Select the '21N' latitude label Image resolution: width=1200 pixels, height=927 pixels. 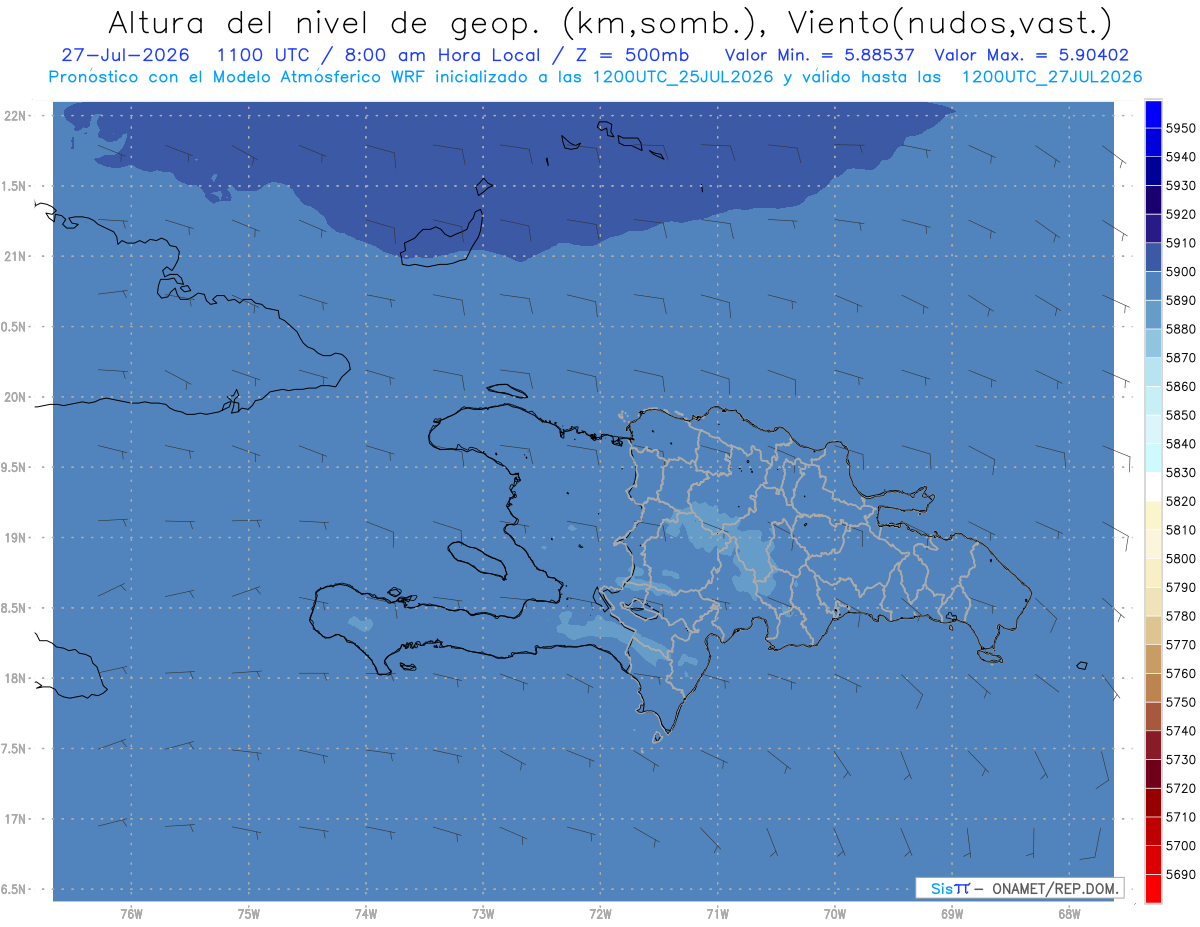click(x=14, y=256)
